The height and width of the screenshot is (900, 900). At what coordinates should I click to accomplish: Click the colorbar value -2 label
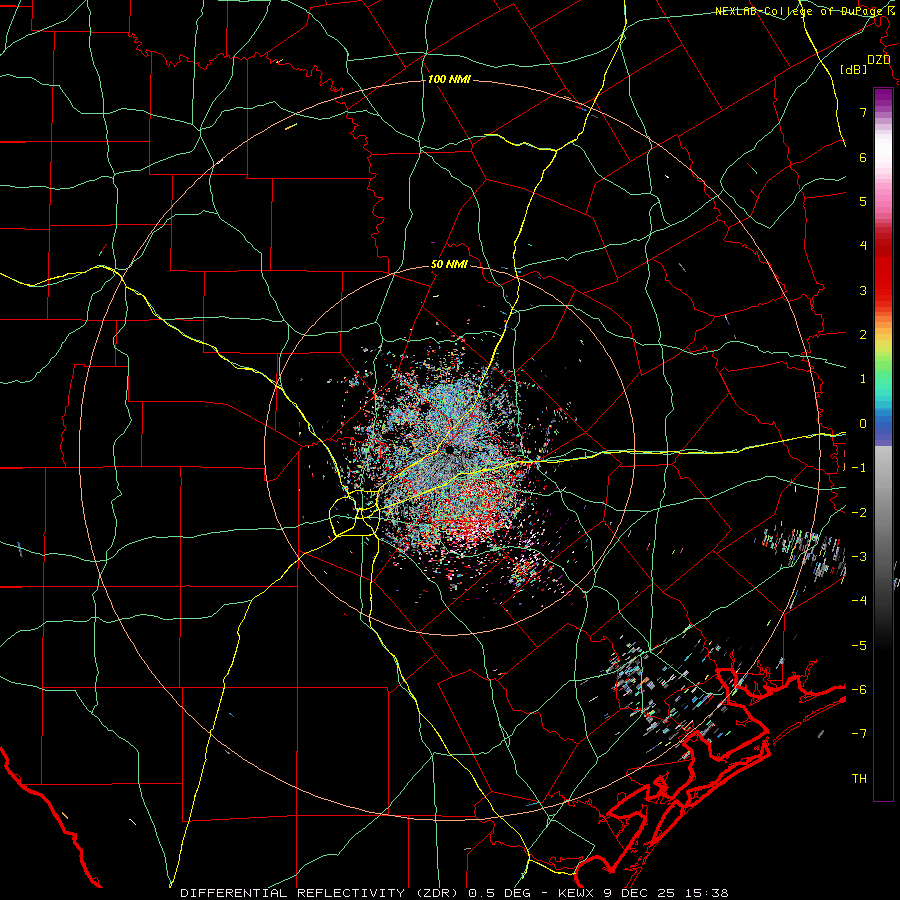pos(859,513)
